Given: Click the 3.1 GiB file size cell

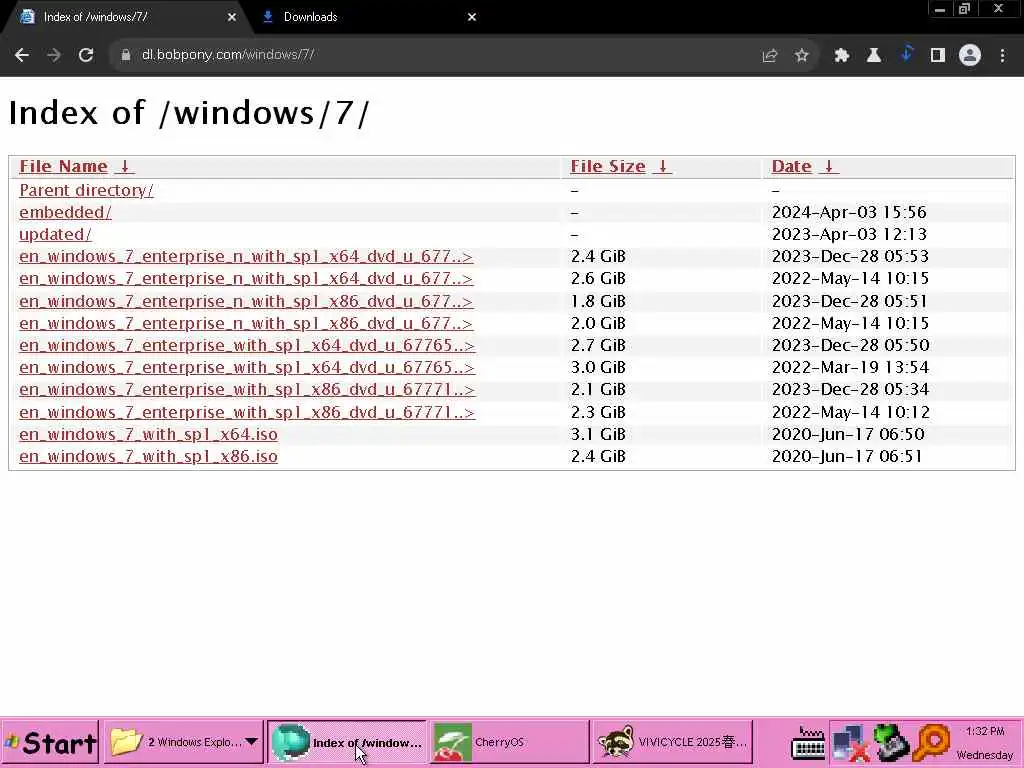Looking at the screenshot, I should [x=598, y=434].
